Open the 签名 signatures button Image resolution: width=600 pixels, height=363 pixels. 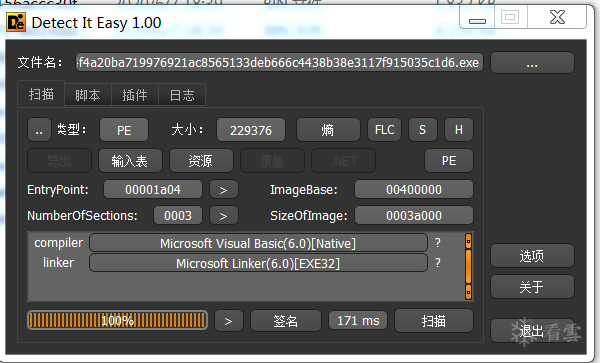285,321
